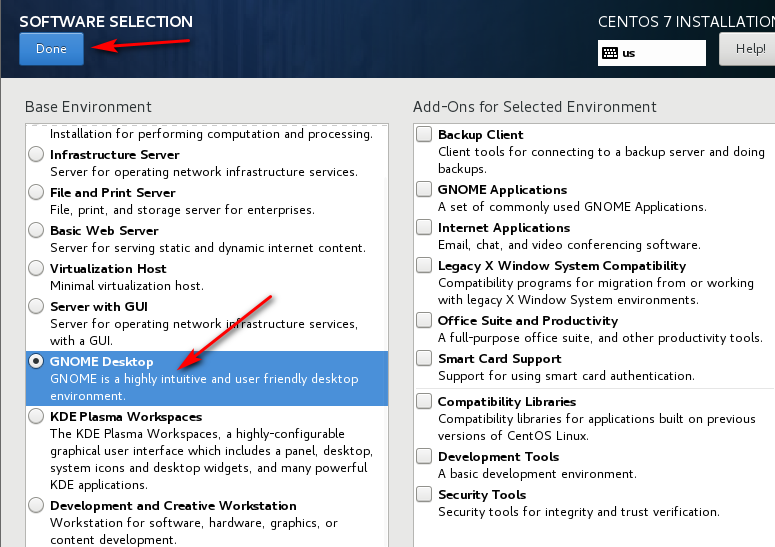Screen dimensions: 775x547
Task: Select File and Print Server radio button
Action: tap(36, 192)
